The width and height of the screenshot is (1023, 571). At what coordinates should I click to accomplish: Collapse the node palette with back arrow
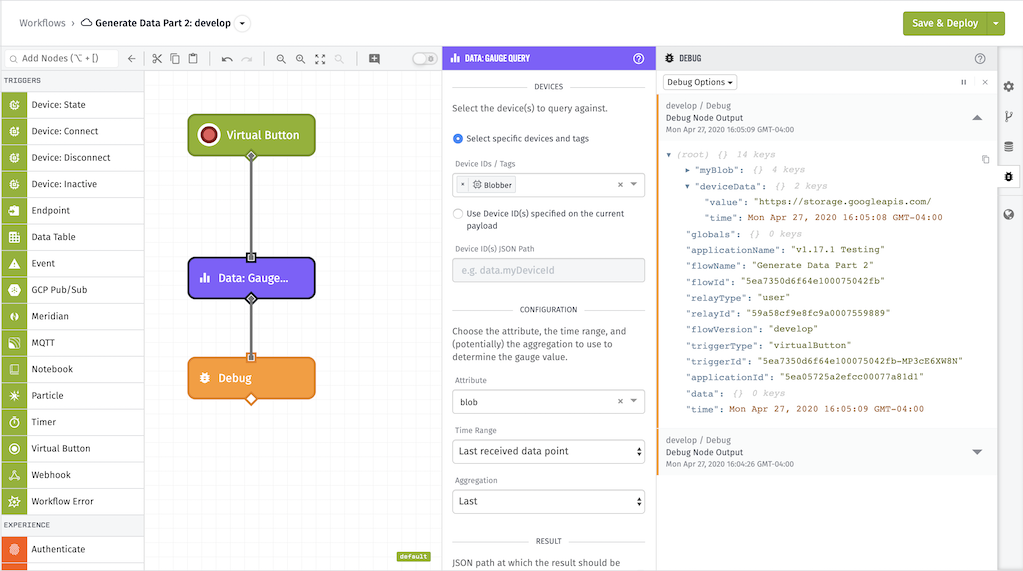131,59
